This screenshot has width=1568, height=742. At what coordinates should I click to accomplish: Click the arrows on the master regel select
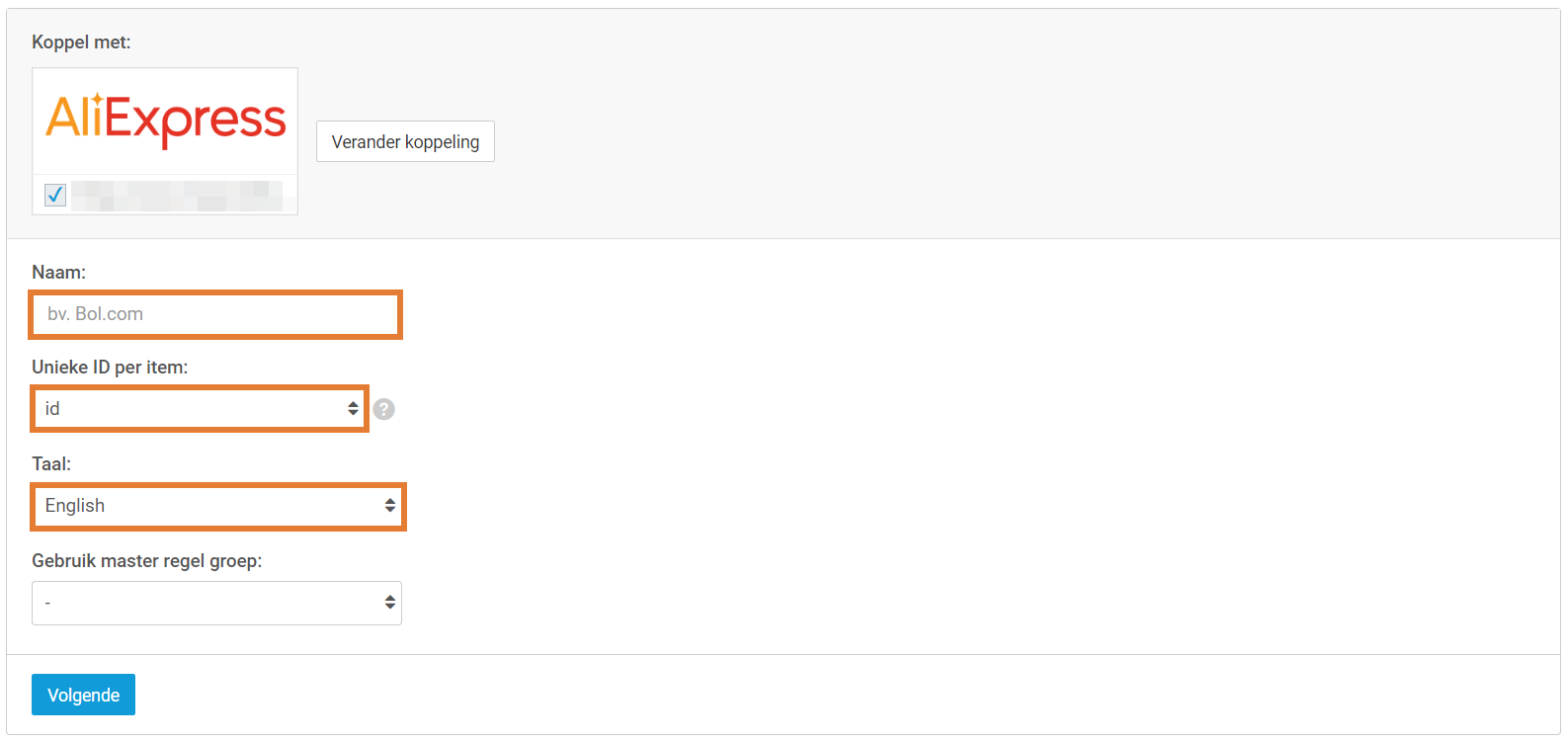390,603
